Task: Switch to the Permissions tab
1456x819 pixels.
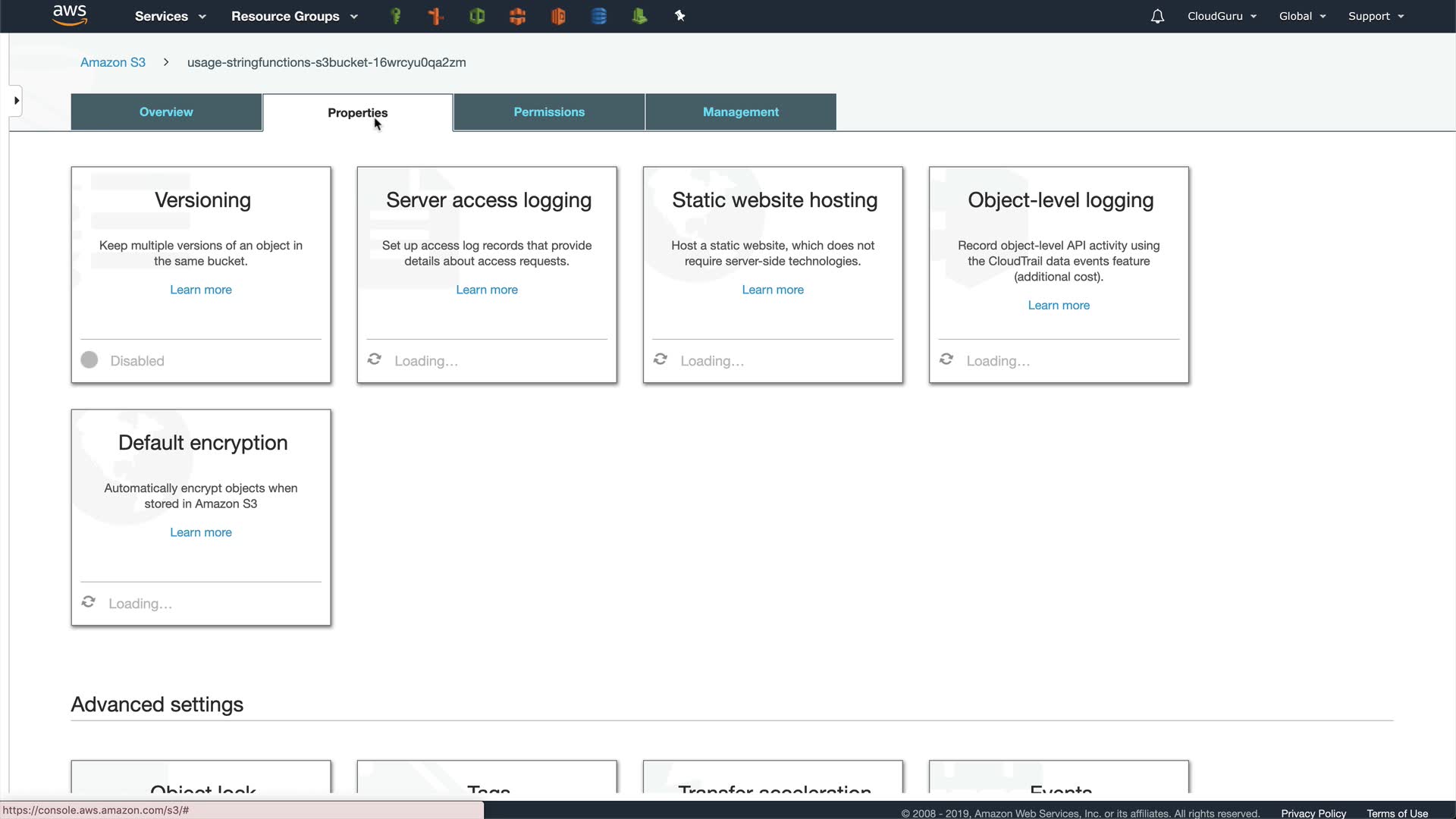Action: tap(549, 112)
